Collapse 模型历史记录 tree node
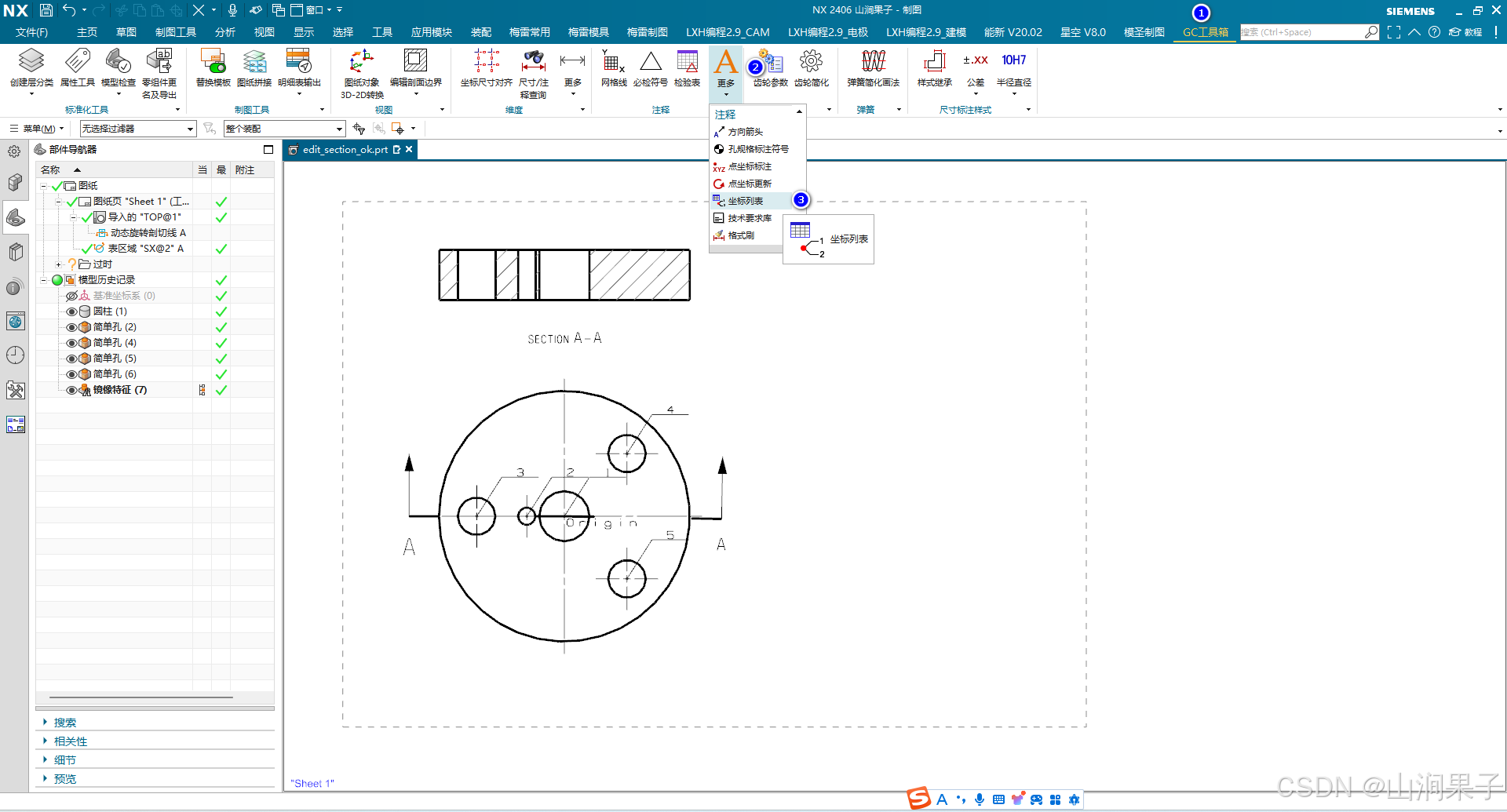 point(44,280)
